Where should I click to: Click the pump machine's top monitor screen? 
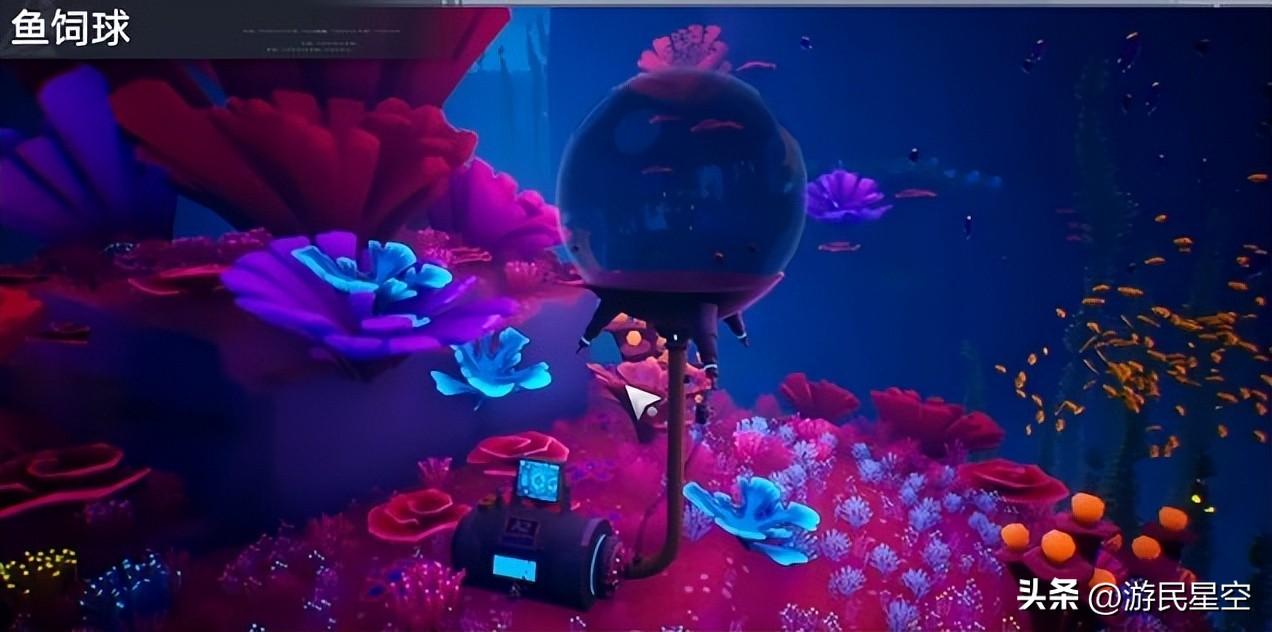pyautogui.click(x=538, y=482)
